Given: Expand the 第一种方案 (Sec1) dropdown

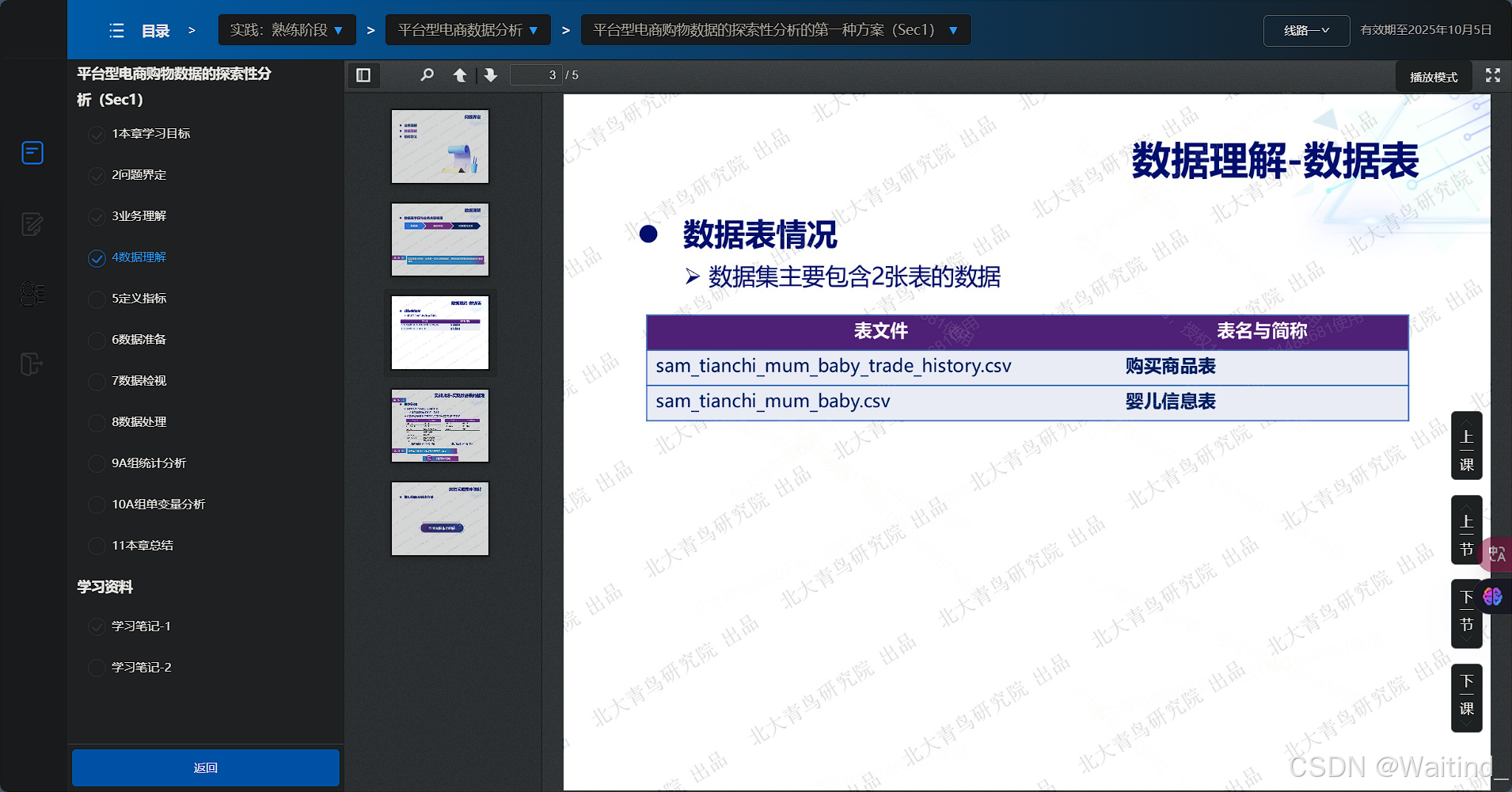Looking at the screenshot, I should [776, 30].
